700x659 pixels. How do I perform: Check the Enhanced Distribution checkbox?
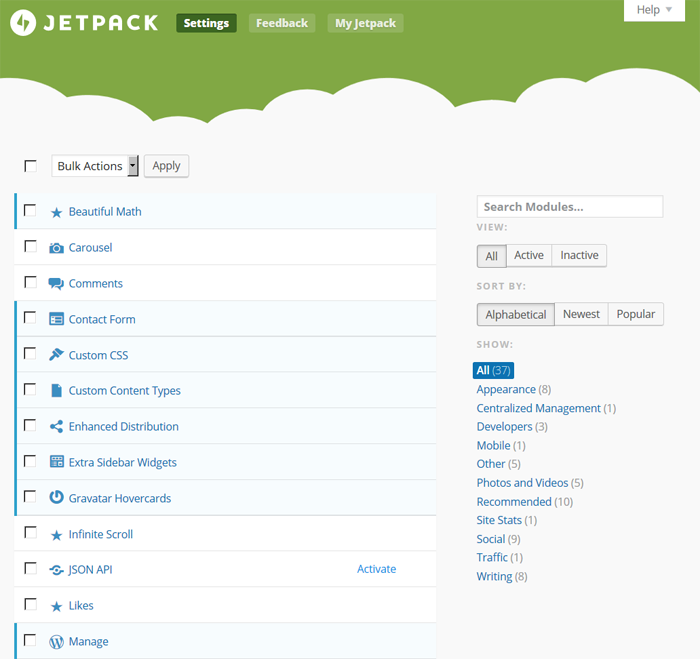point(30,425)
